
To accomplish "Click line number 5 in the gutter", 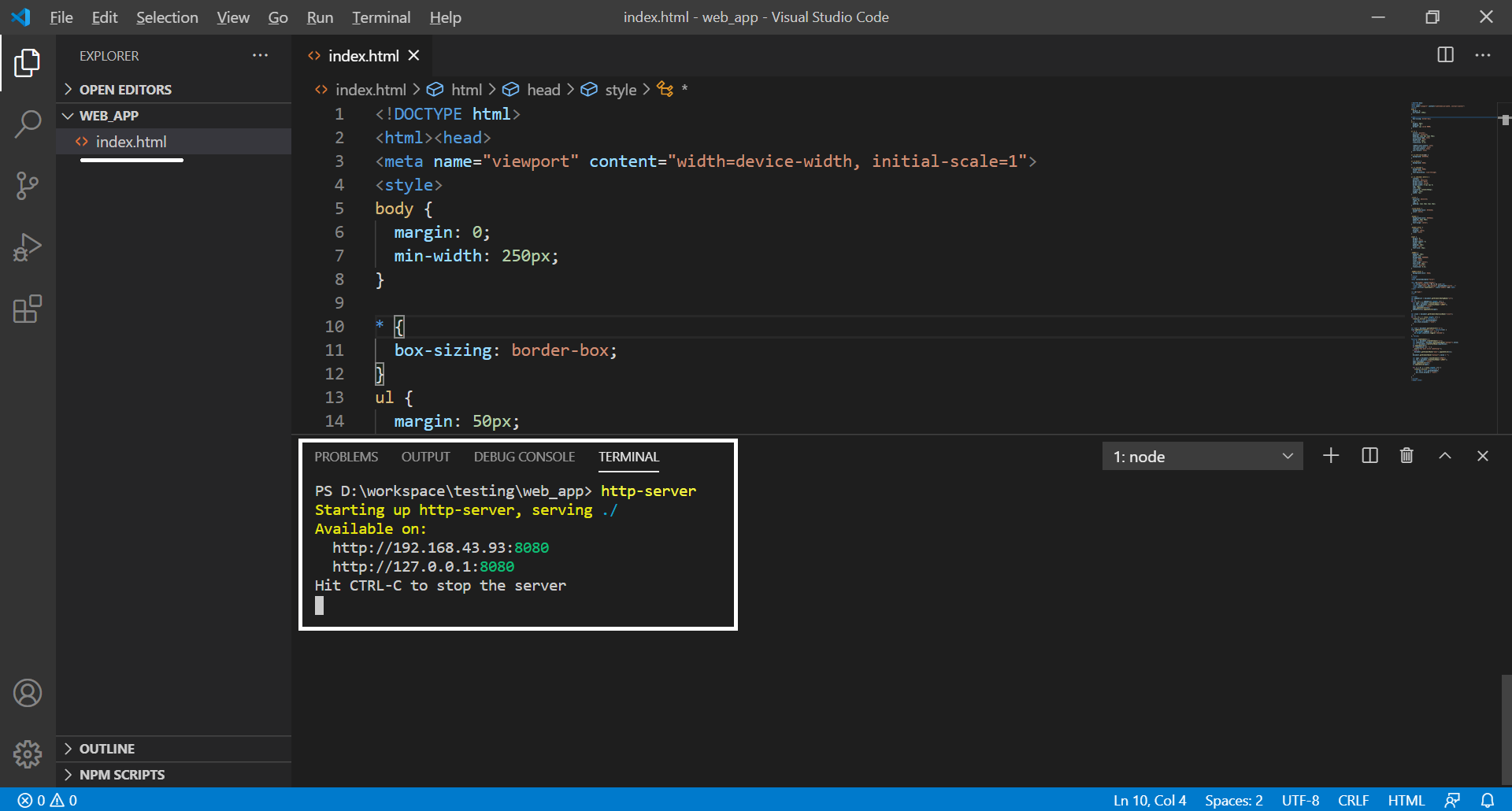I will point(339,209).
